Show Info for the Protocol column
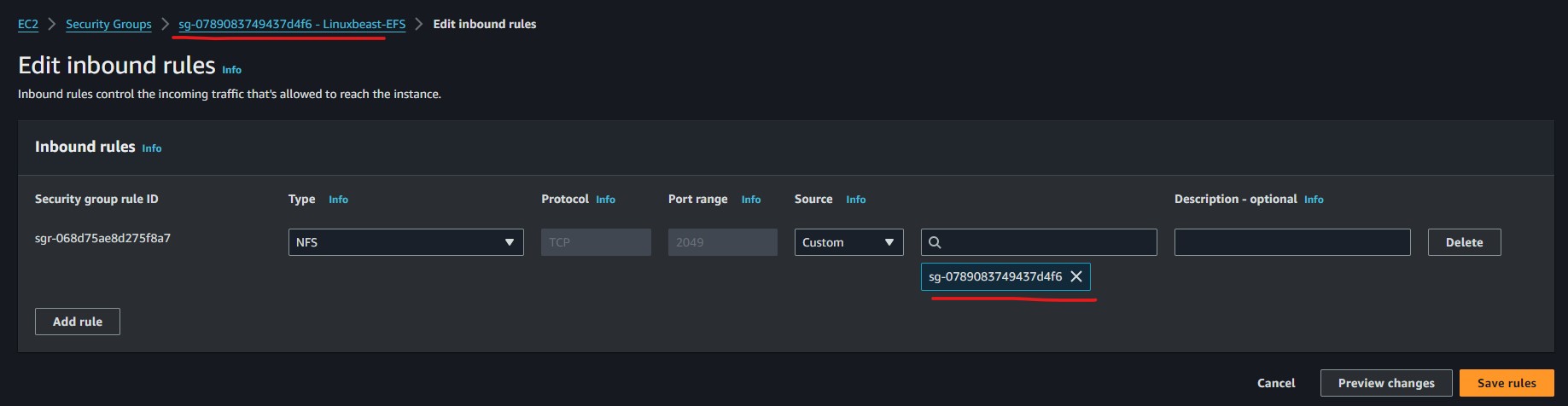Viewport: 1568px width, 406px height. click(605, 200)
